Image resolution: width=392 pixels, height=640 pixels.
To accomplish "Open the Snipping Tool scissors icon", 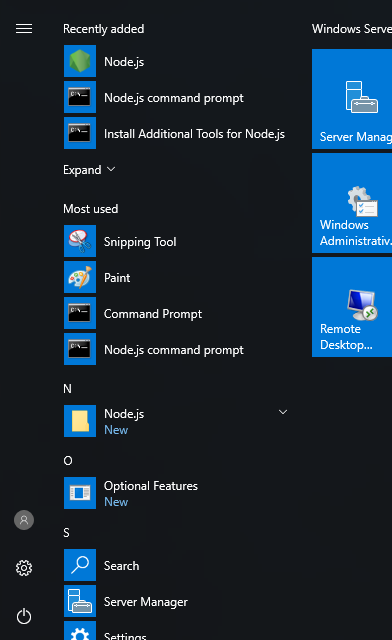I will click(80, 241).
